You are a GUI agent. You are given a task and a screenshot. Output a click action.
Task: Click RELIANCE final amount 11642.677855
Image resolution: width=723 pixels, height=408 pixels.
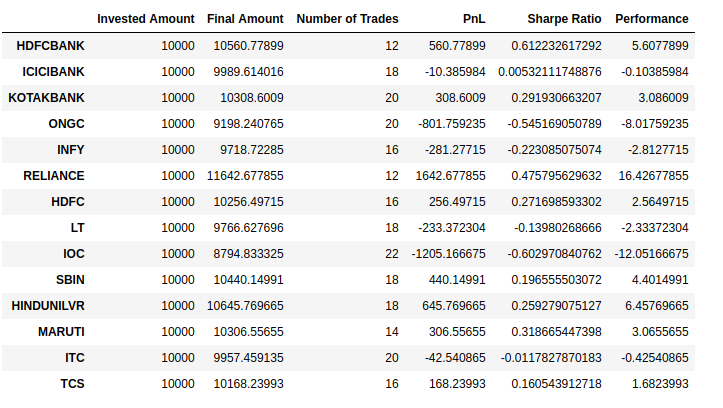[245, 176]
